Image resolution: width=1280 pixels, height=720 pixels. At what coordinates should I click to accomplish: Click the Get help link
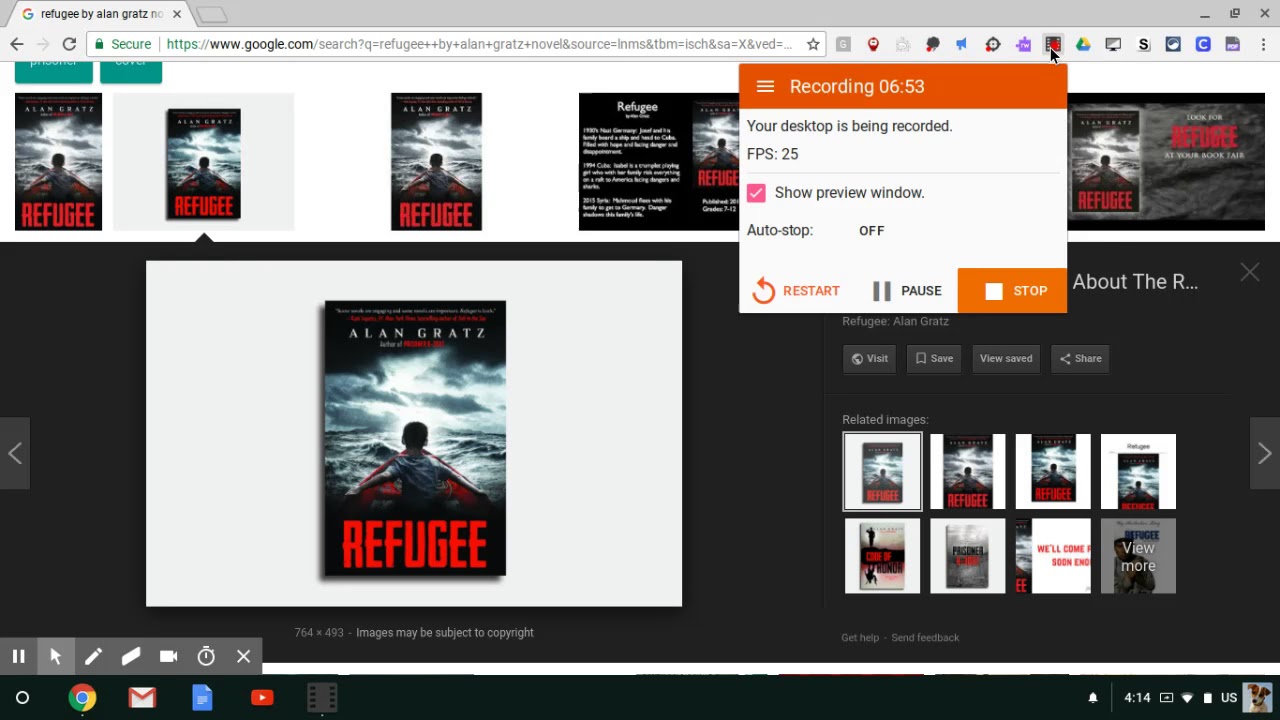pyautogui.click(x=860, y=637)
